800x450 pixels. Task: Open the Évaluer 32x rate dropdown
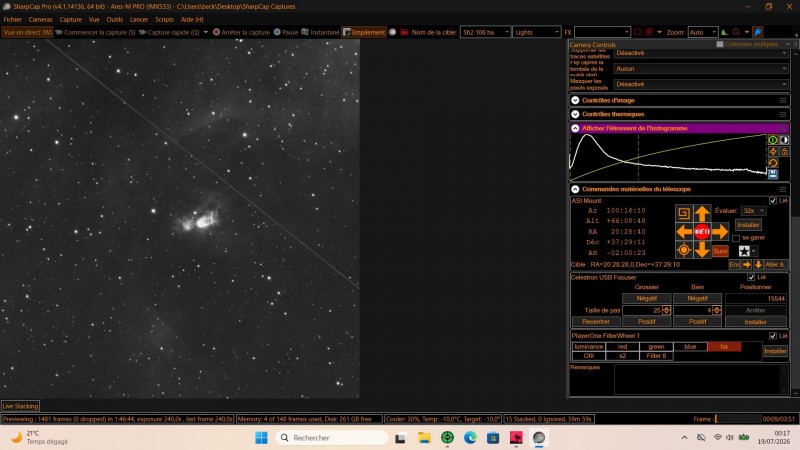tap(754, 211)
